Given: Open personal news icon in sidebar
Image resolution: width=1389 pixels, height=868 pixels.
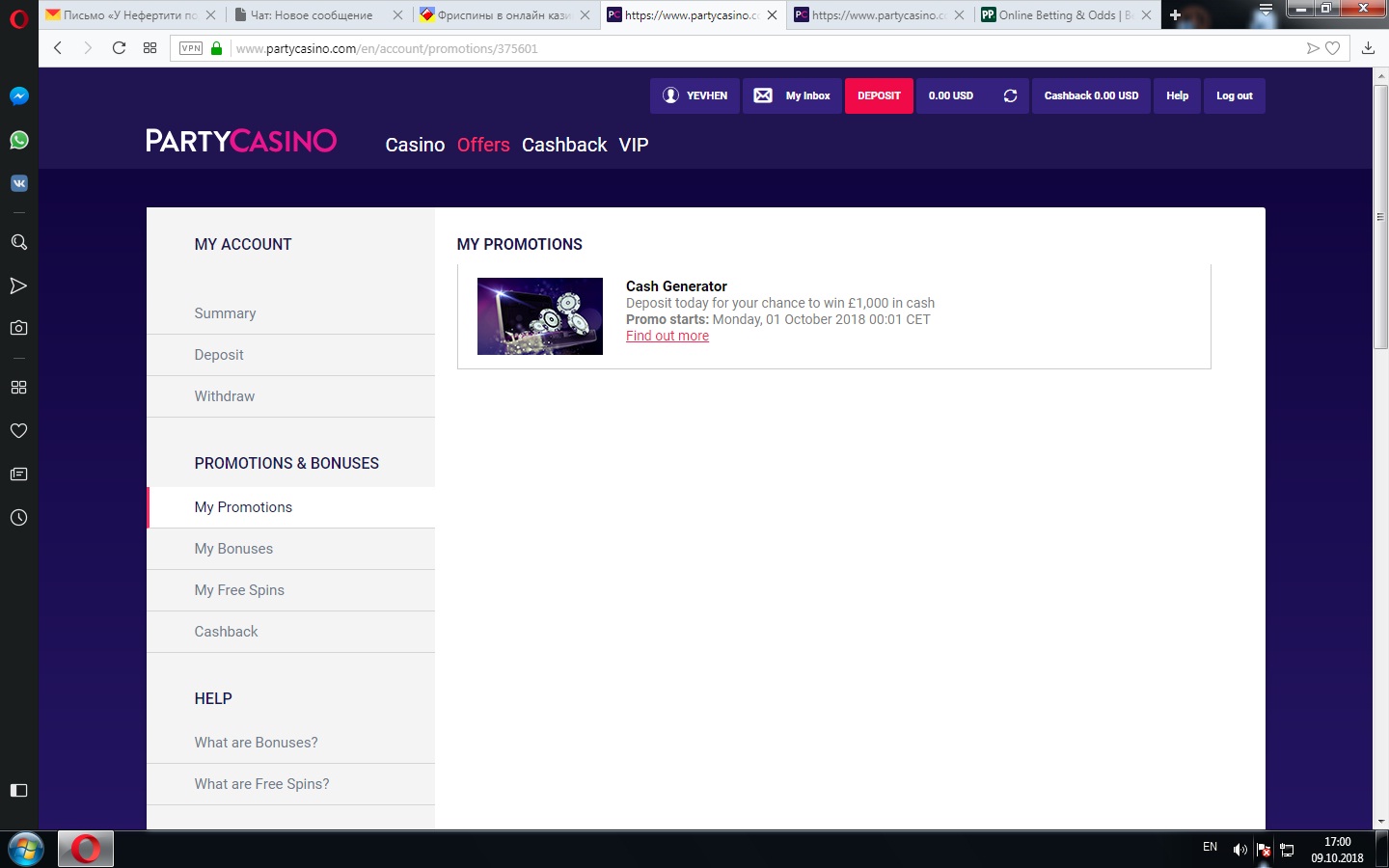Looking at the screenshot, I should point(18,474).
